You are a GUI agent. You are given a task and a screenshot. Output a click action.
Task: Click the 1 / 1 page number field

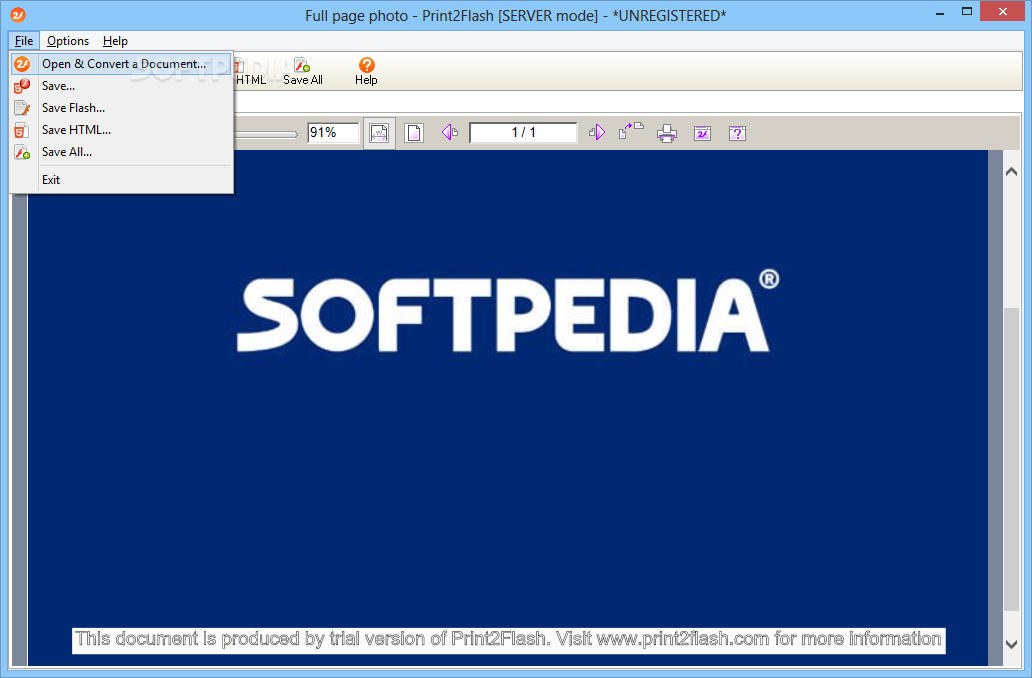click(523, 132)
